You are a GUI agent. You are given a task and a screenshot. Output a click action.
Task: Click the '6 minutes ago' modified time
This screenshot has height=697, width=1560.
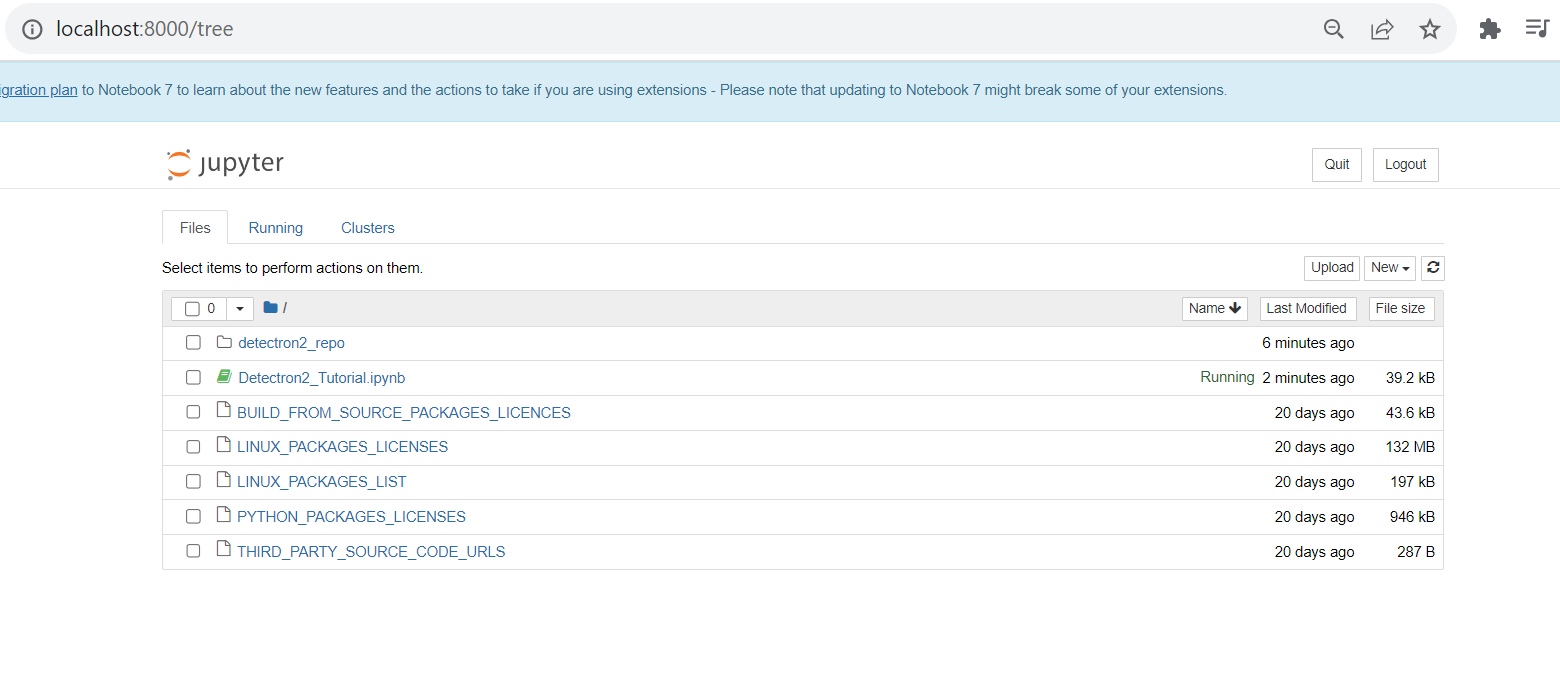click(1308, 343)
